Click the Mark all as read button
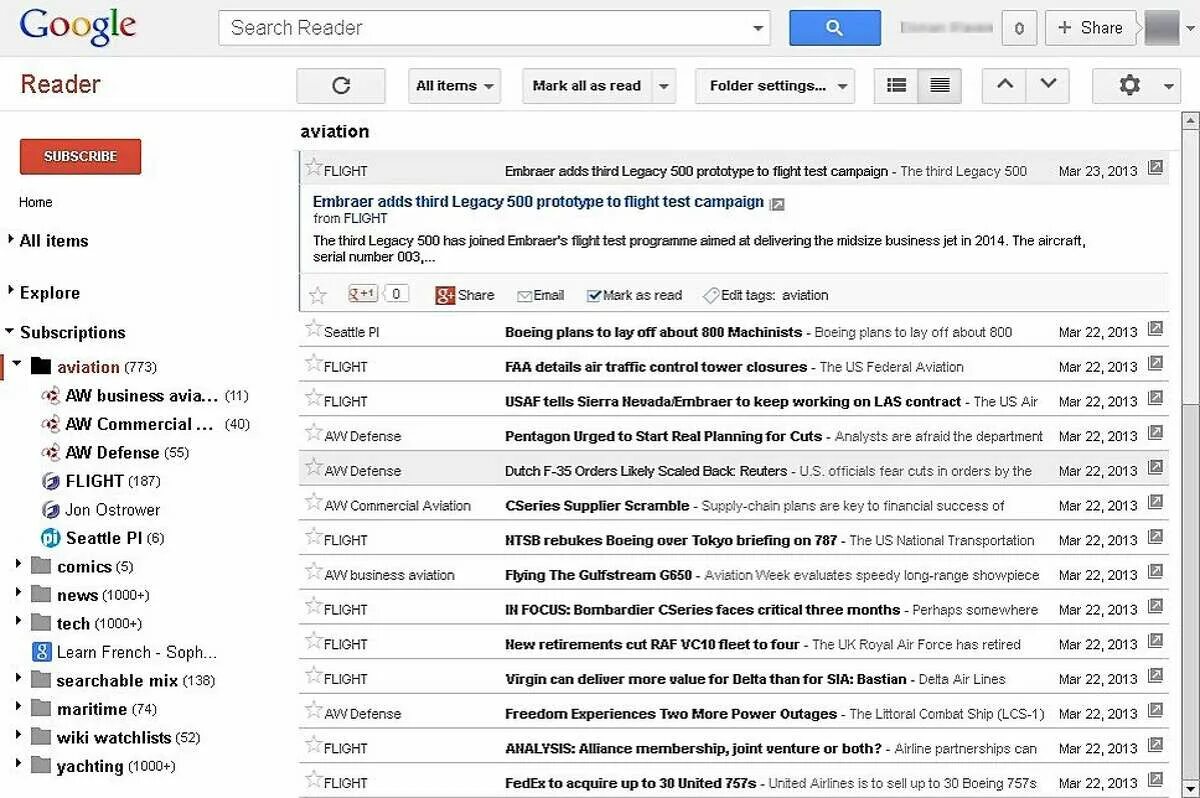This screenshot has width=1200, height=798. (x=587, y=86)
